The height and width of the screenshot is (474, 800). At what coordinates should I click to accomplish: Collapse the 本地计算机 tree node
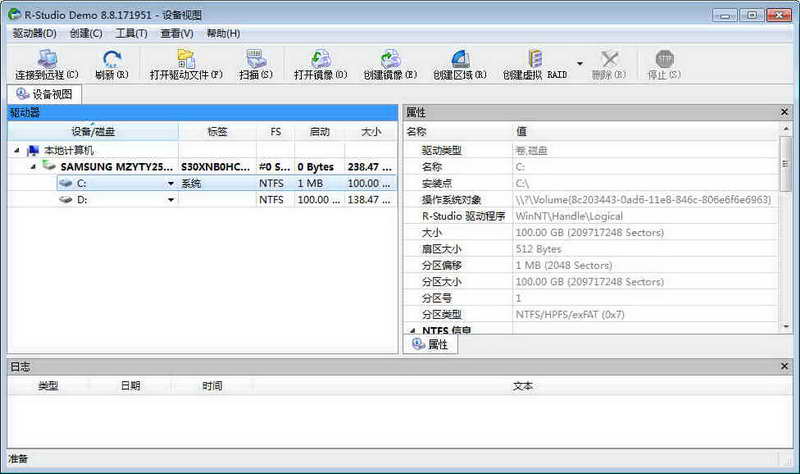17,151
